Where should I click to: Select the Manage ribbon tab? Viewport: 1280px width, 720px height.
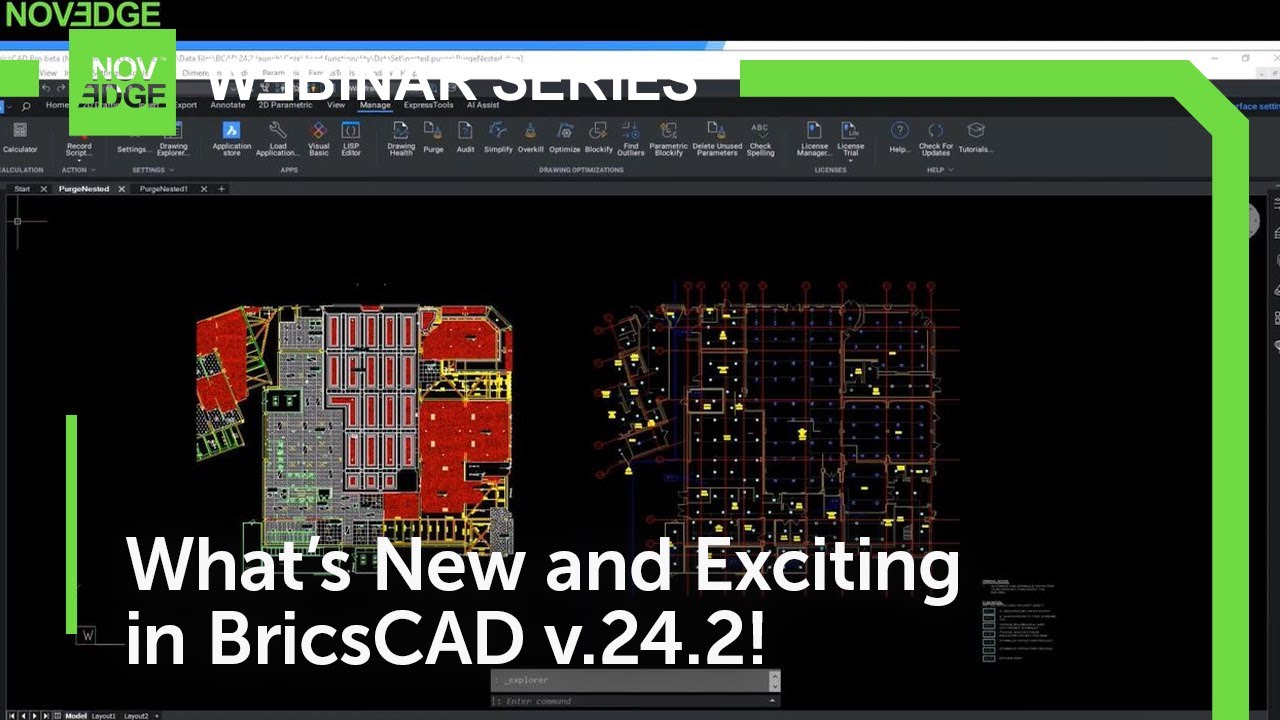coord(375,105)
